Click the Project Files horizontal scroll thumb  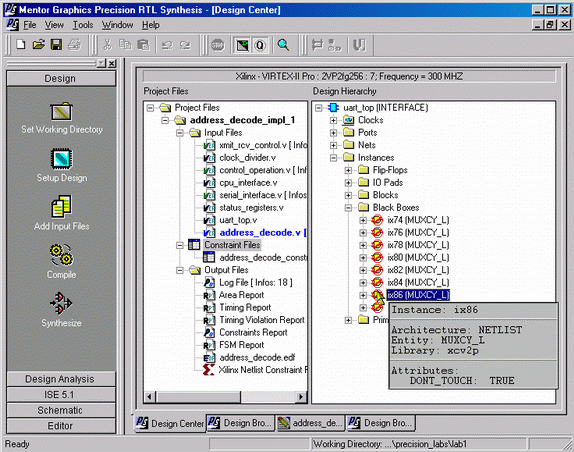click(x=198, y=397)
